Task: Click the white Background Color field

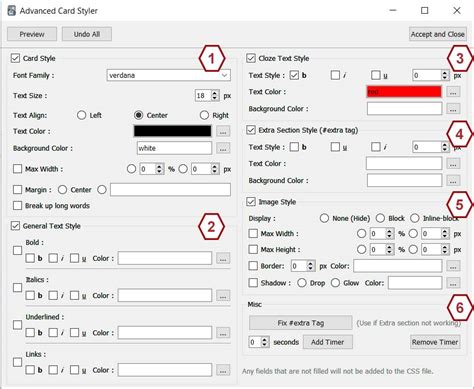Action: pos(174,148)
